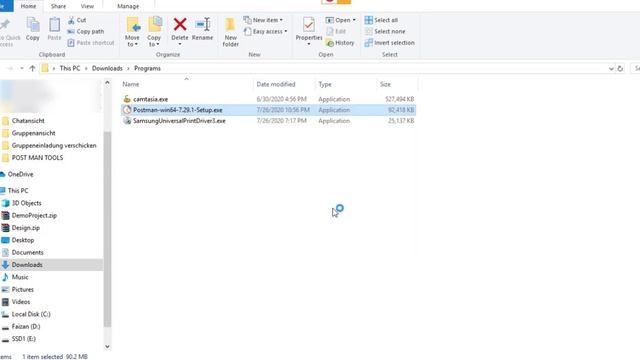Open SSD1 (E:) drive
Image resolution: width=640 pixels, height=360 pixels.
coord(24,339)
